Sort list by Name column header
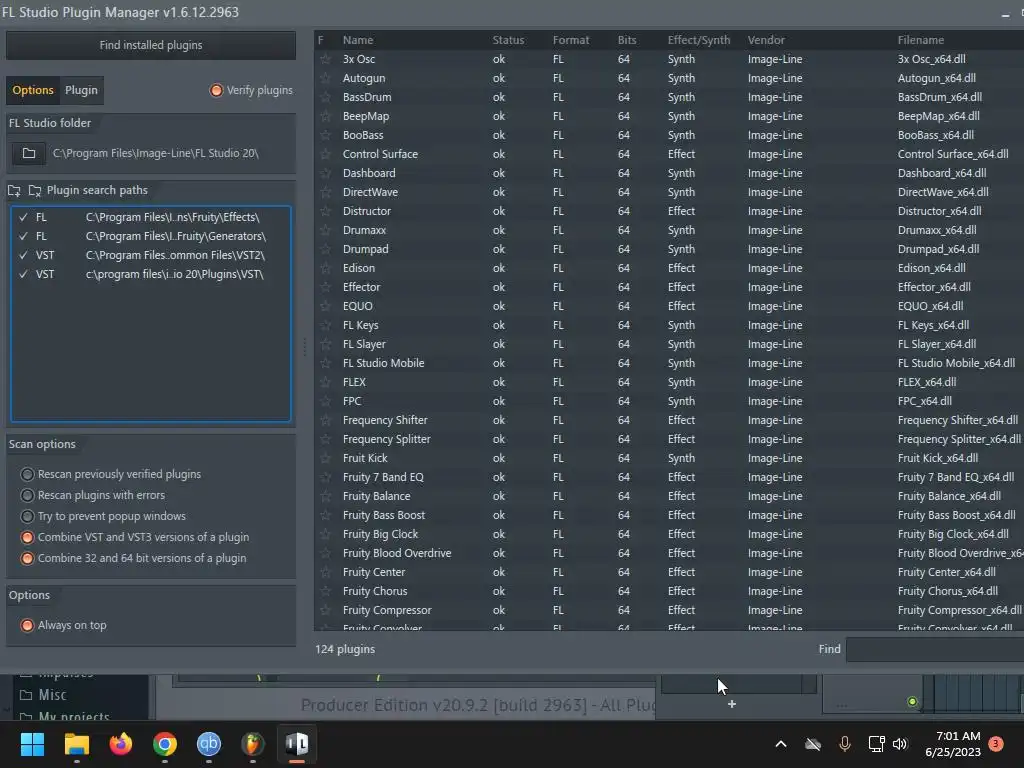This screenshot has height=768, width=1024. (x=358, y=40)
